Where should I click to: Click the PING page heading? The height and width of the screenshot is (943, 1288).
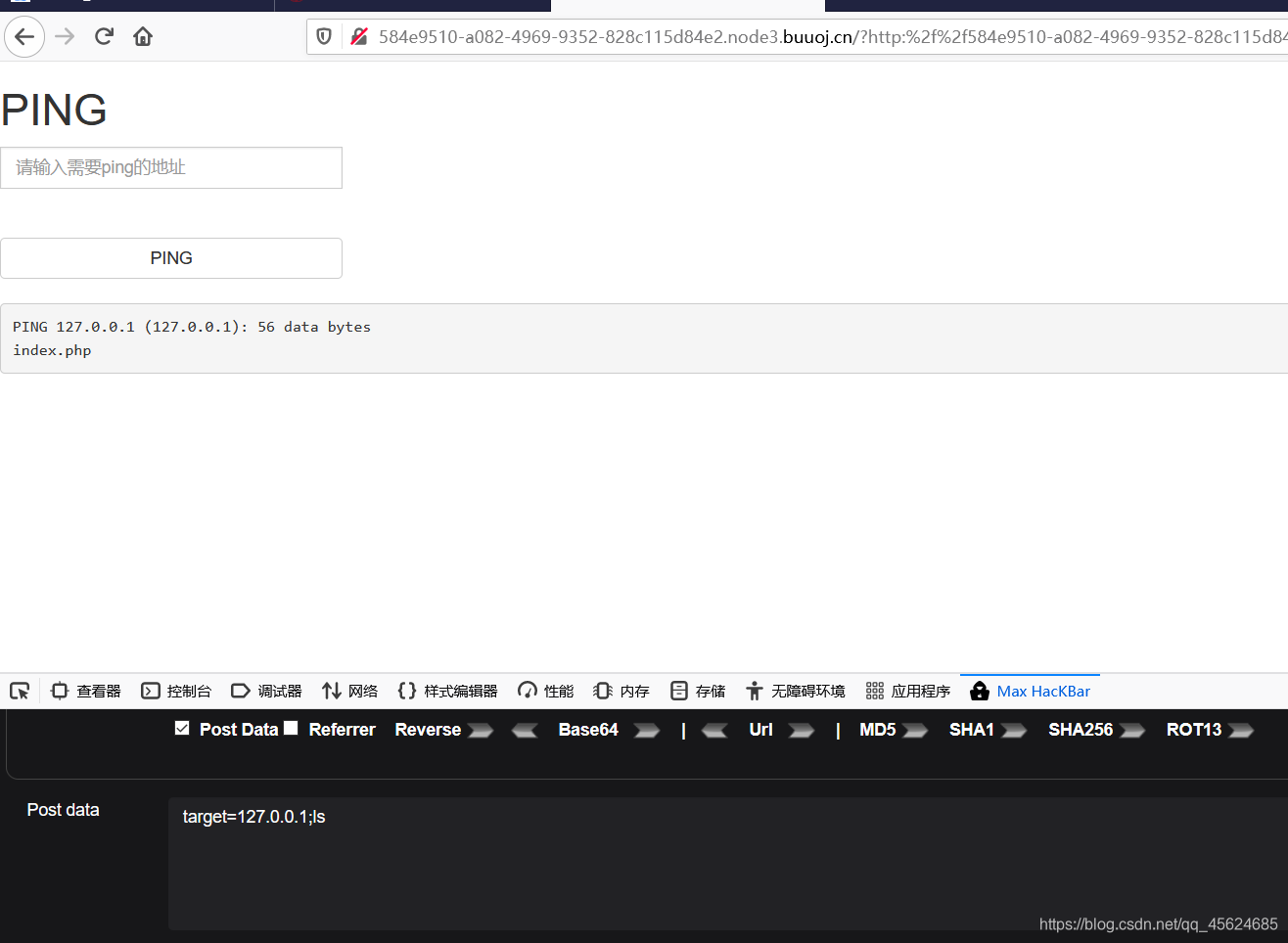[54, 110]
